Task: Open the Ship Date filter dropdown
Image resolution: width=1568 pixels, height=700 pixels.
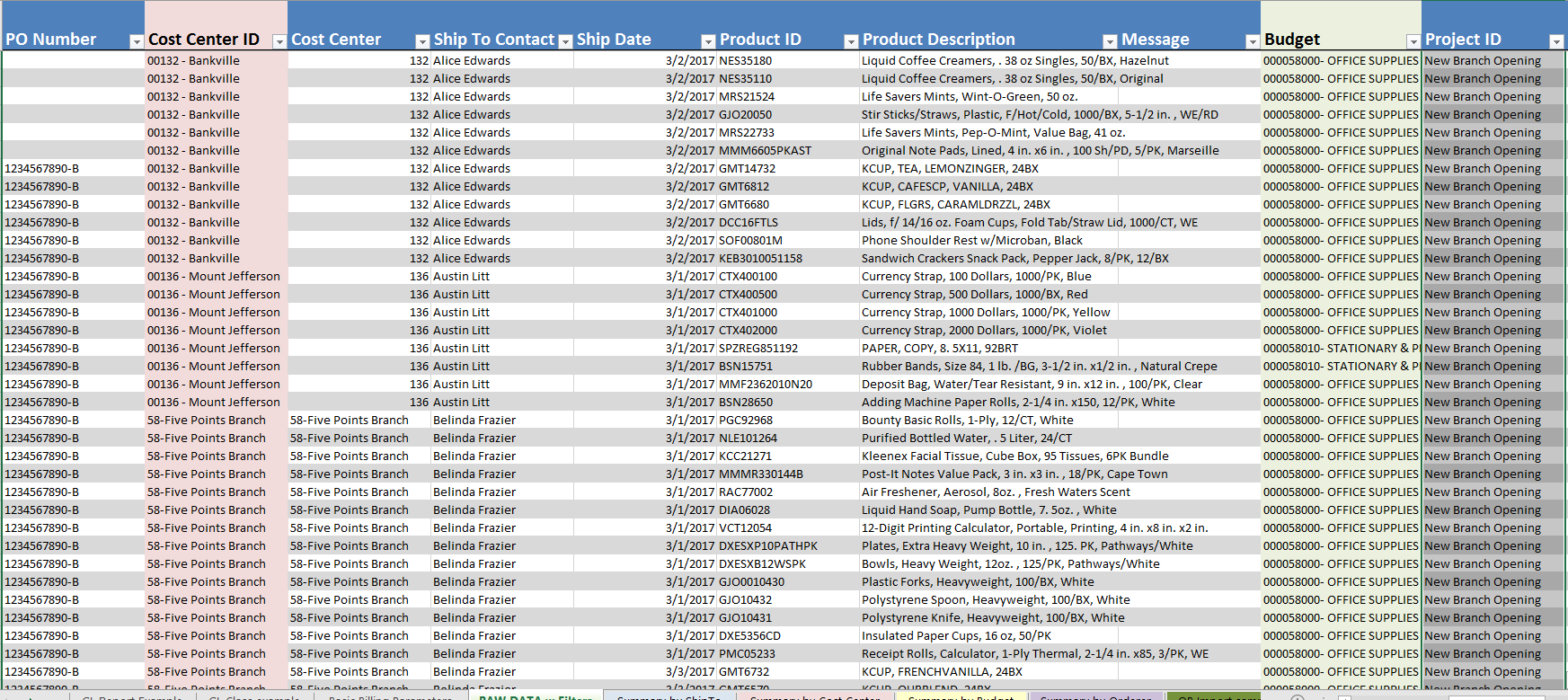Action: (x=708, y=41)
